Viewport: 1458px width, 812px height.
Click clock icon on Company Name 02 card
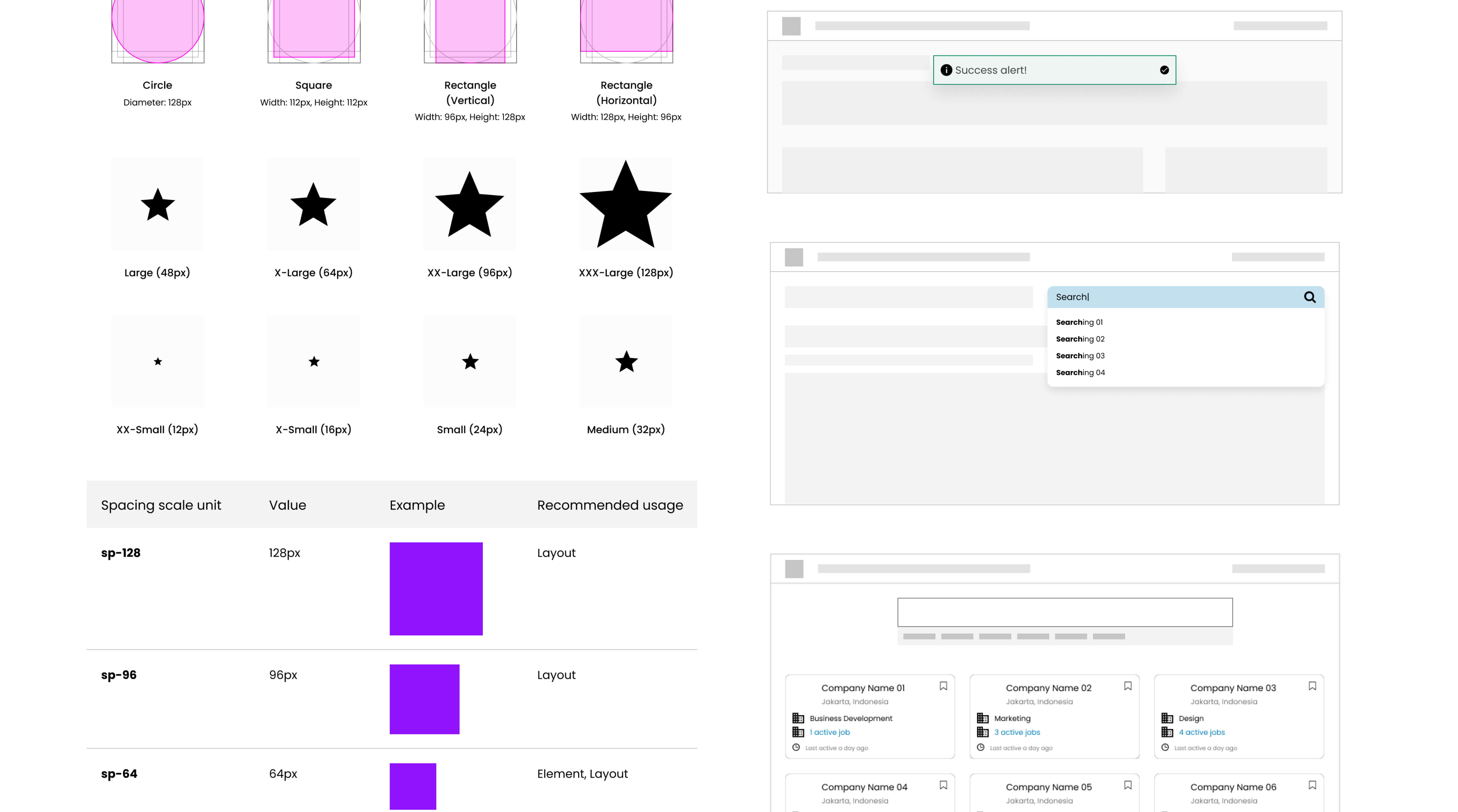[x=981, y=748]
